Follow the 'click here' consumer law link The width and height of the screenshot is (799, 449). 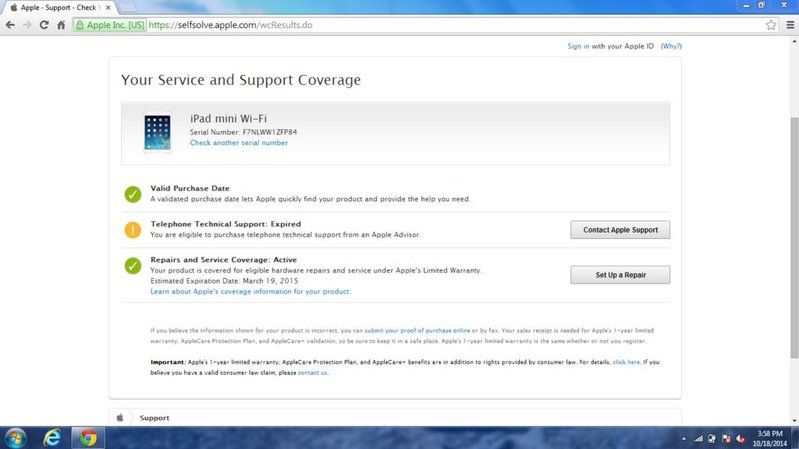[626, 362]
